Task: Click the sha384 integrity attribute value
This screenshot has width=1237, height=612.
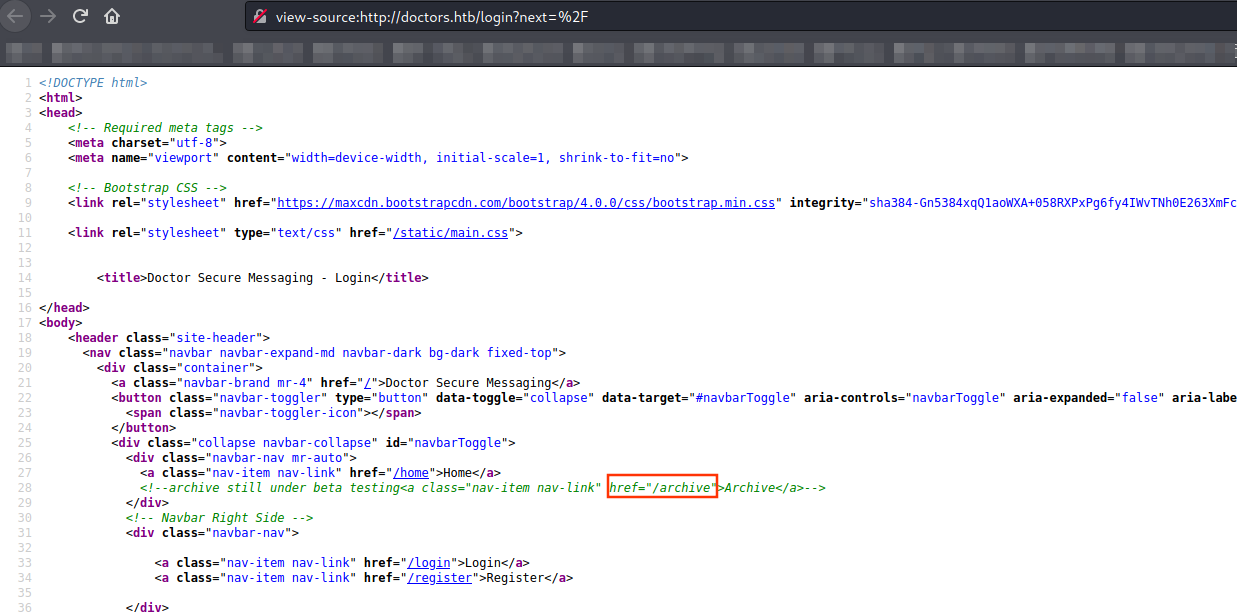Action: (1050, 203)
